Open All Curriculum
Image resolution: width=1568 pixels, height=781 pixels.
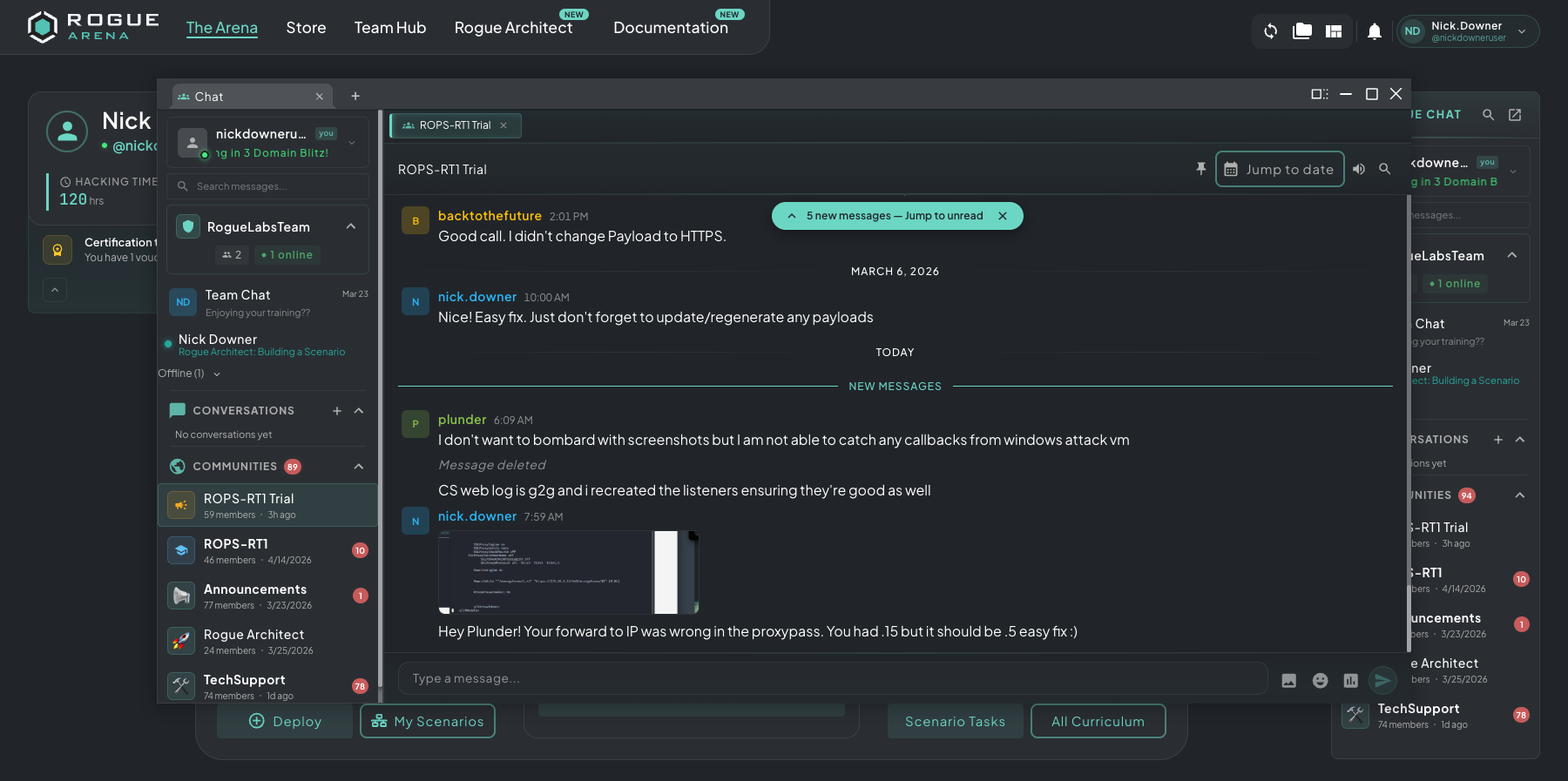tap(1098, 721)
